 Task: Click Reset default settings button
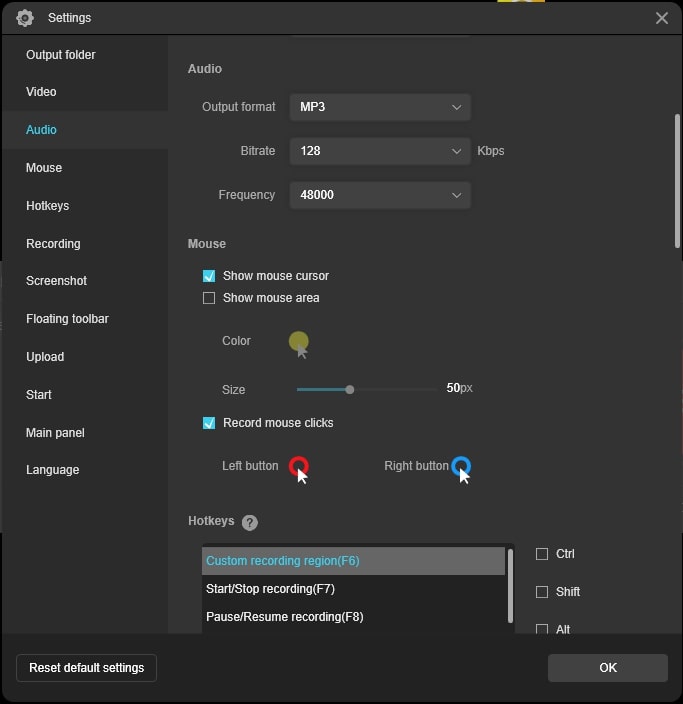point(86,668)
